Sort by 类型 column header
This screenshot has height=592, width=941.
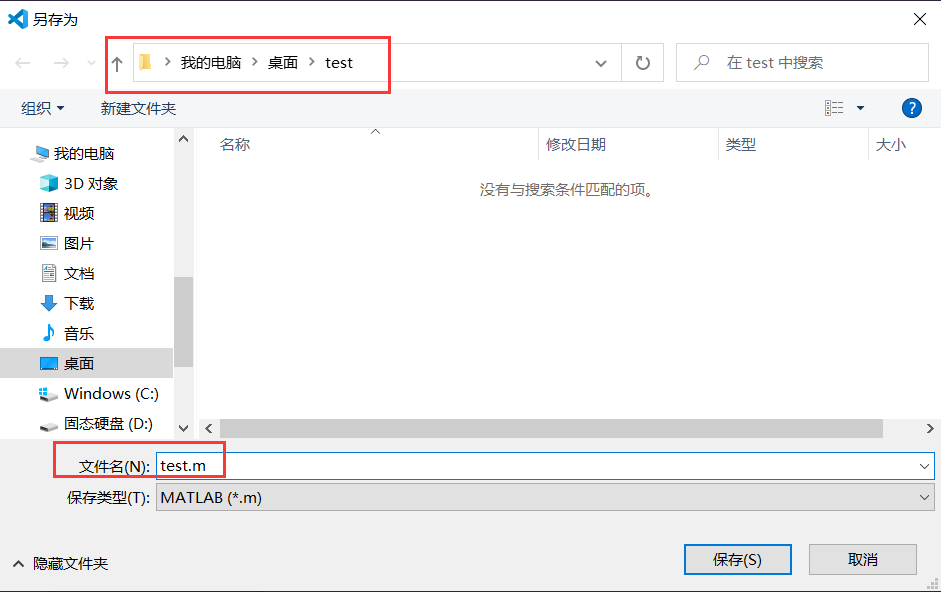pyautogui.click(x=741, y=145)
